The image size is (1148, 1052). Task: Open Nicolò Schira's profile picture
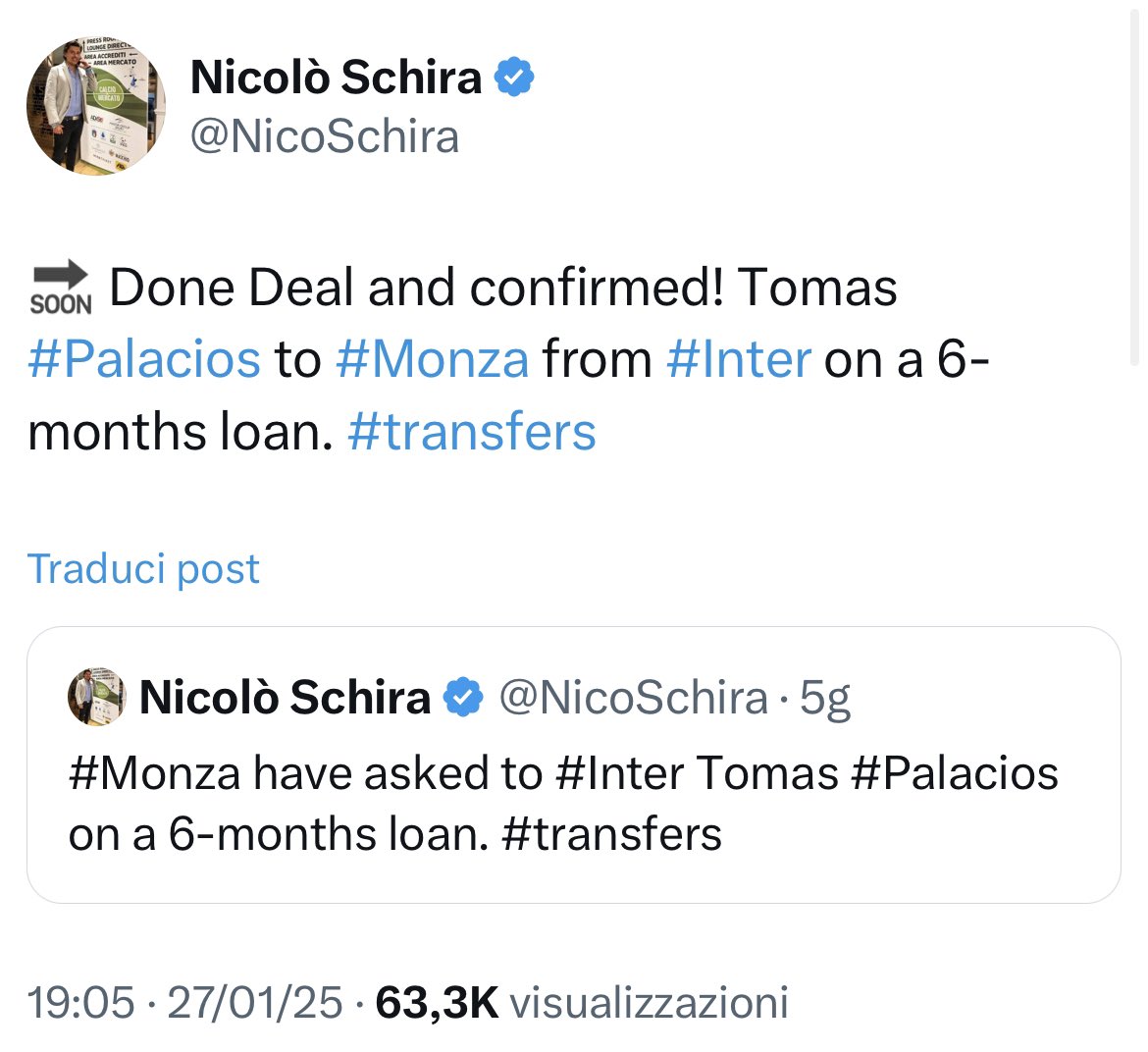[96, 106]
